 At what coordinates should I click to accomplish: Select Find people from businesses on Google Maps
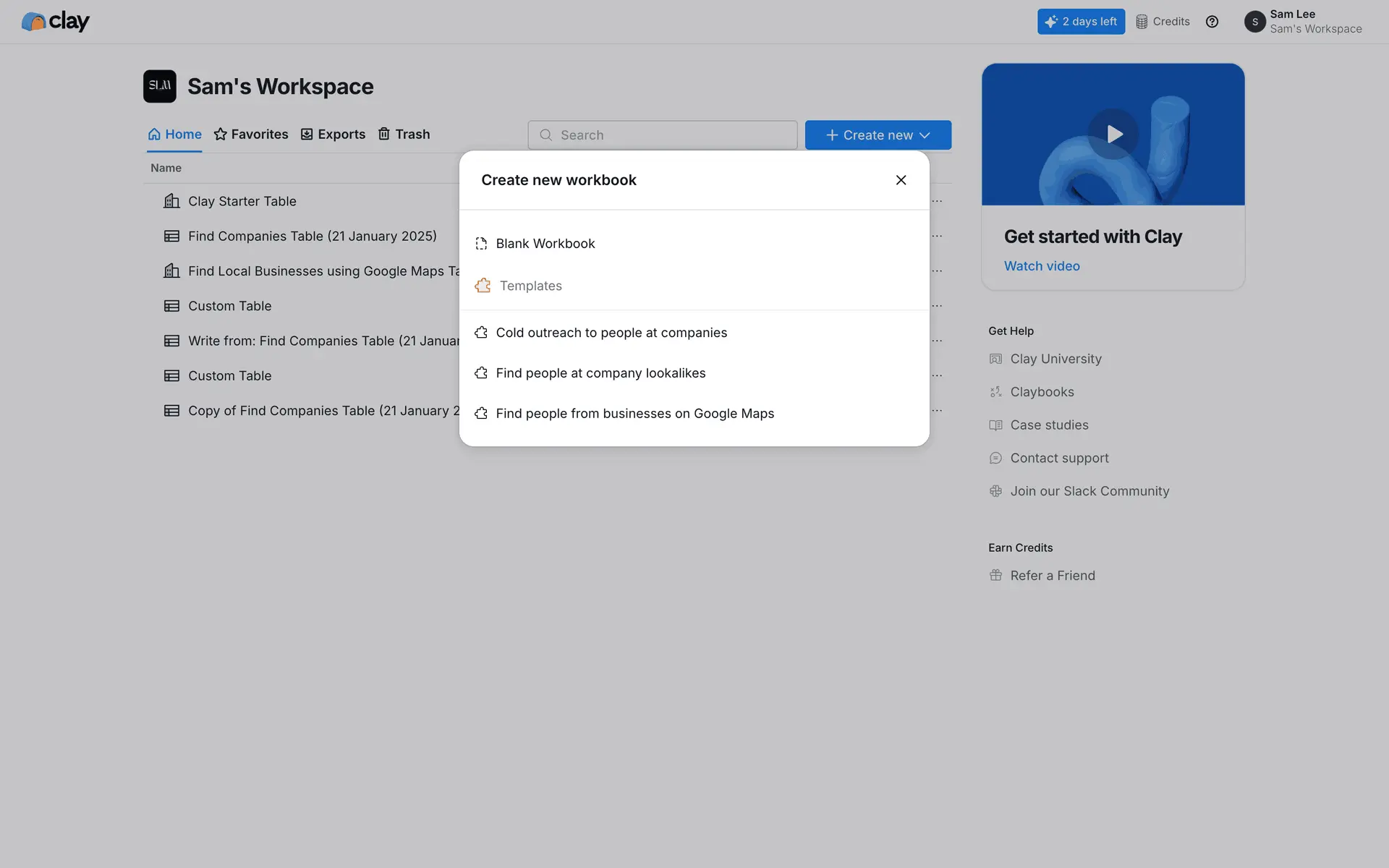tap(634, 414)
